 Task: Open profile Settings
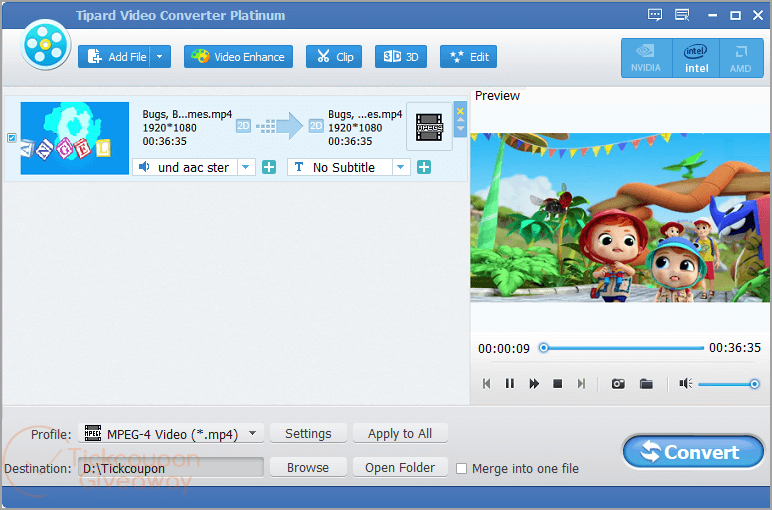308,434
